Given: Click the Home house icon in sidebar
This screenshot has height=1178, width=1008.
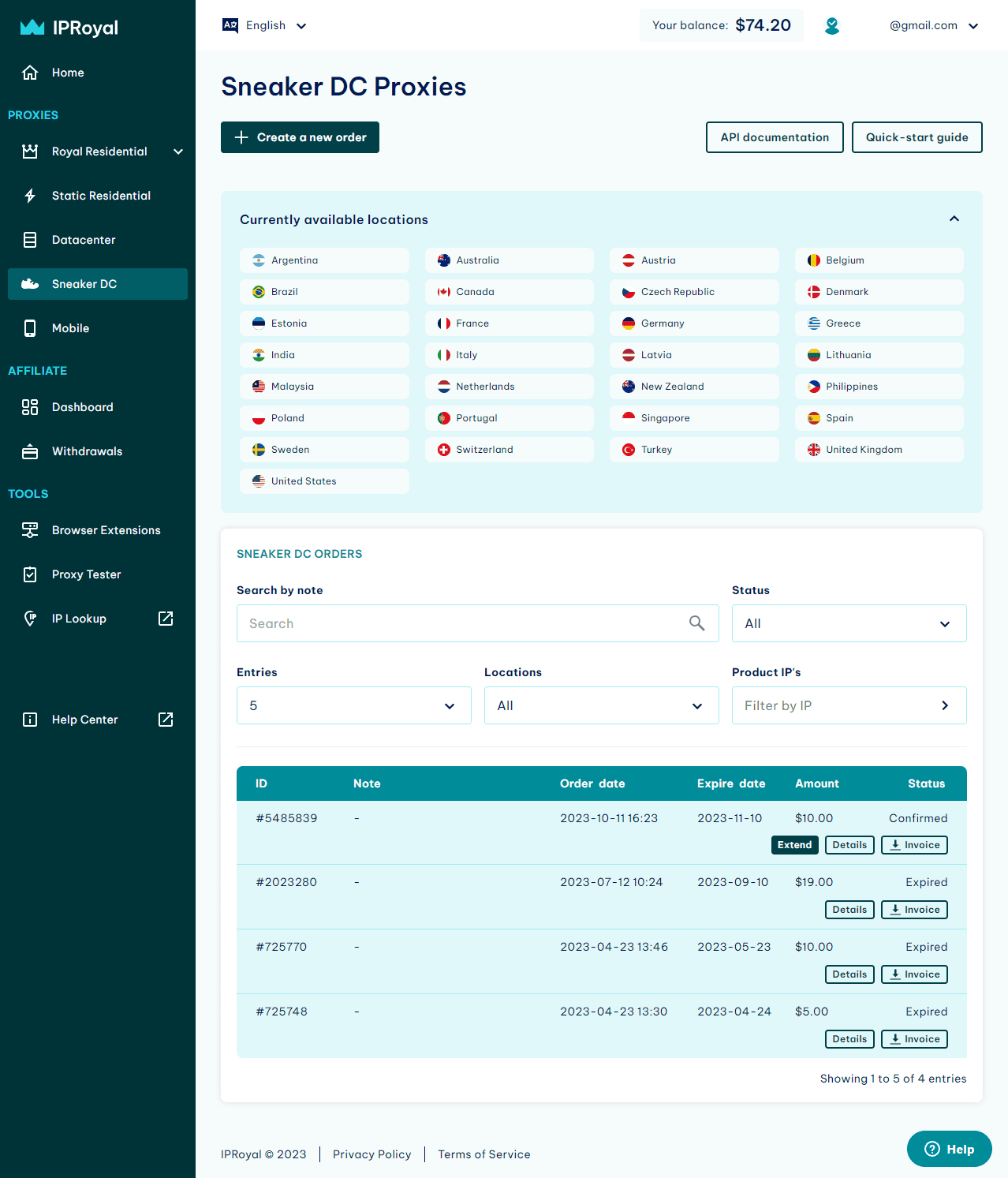Looking at the screenshot, I should pos(30,73).
